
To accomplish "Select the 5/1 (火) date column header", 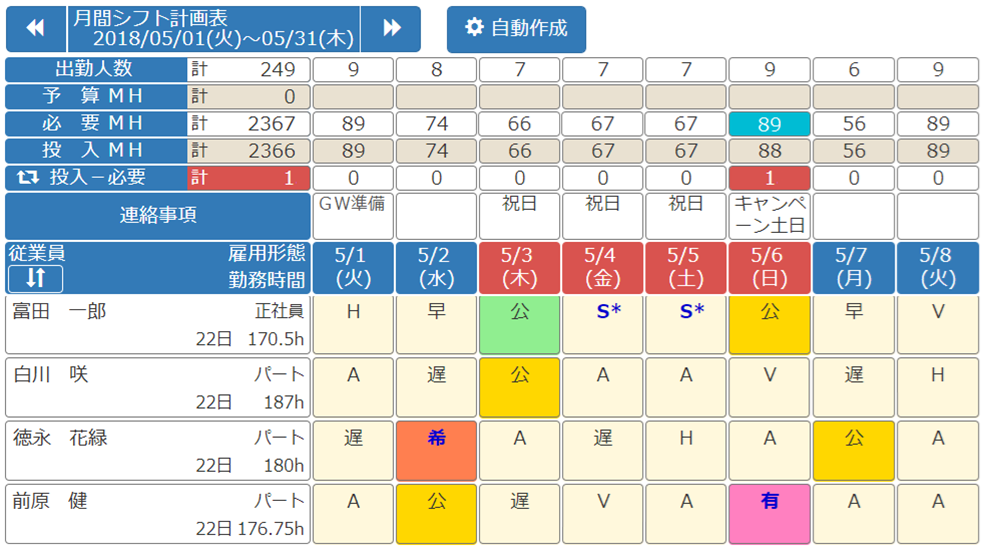I will click(353, 268).
